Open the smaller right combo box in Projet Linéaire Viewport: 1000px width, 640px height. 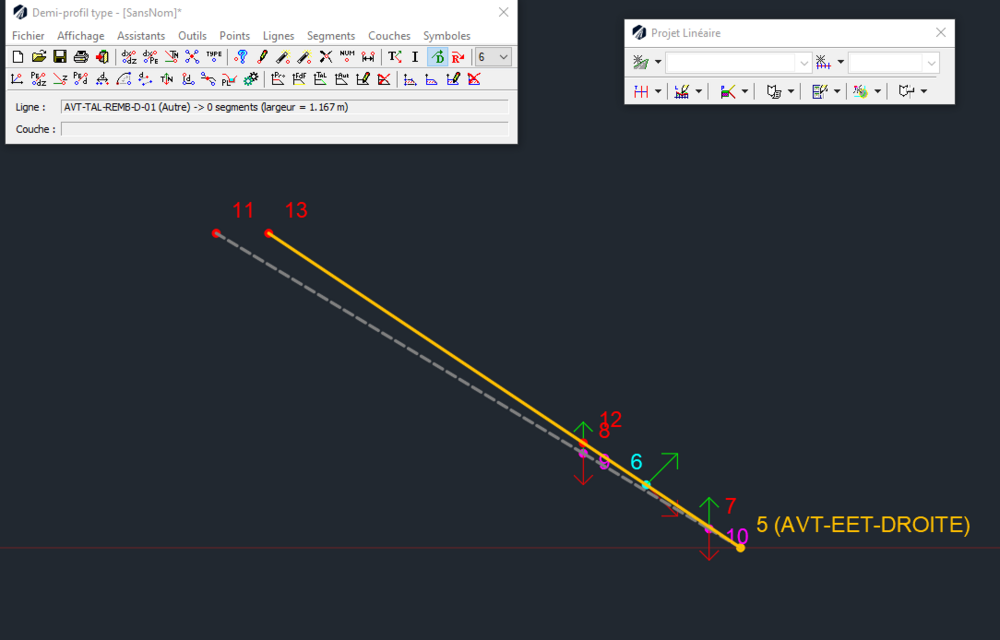tap(893, 62)
